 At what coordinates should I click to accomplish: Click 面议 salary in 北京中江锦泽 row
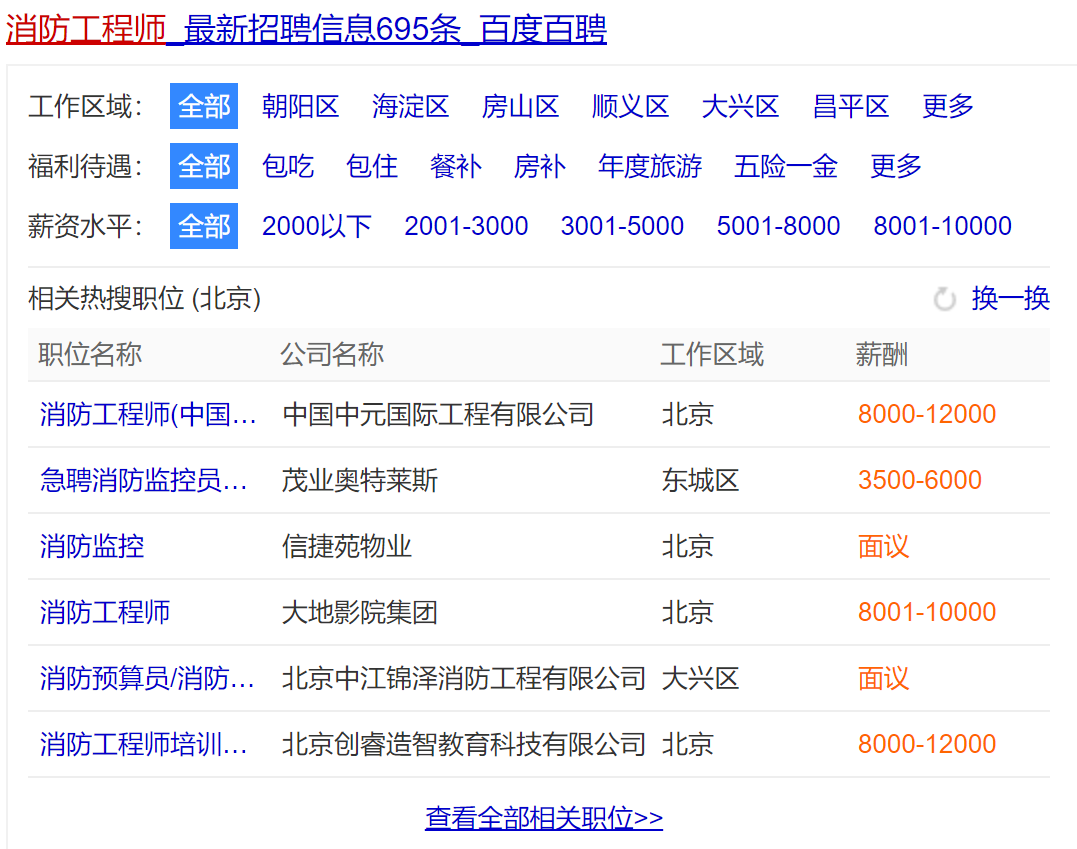[x=883, y=678]
